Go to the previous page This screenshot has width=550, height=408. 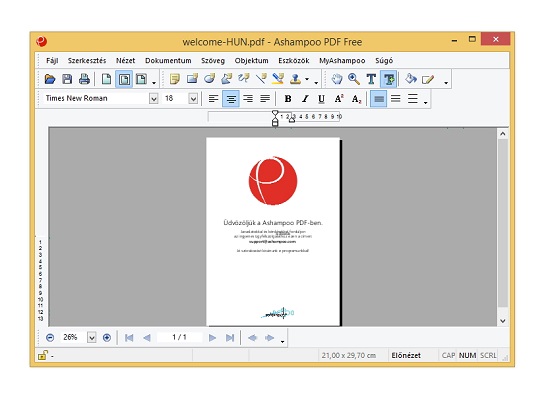coord(147,338)
